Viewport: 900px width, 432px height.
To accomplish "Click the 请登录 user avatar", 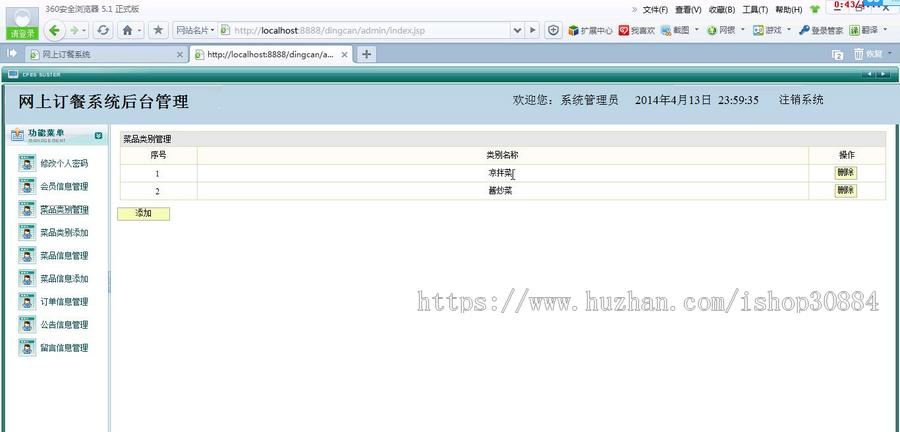I will pyautogui.click(x=22, y=23).
